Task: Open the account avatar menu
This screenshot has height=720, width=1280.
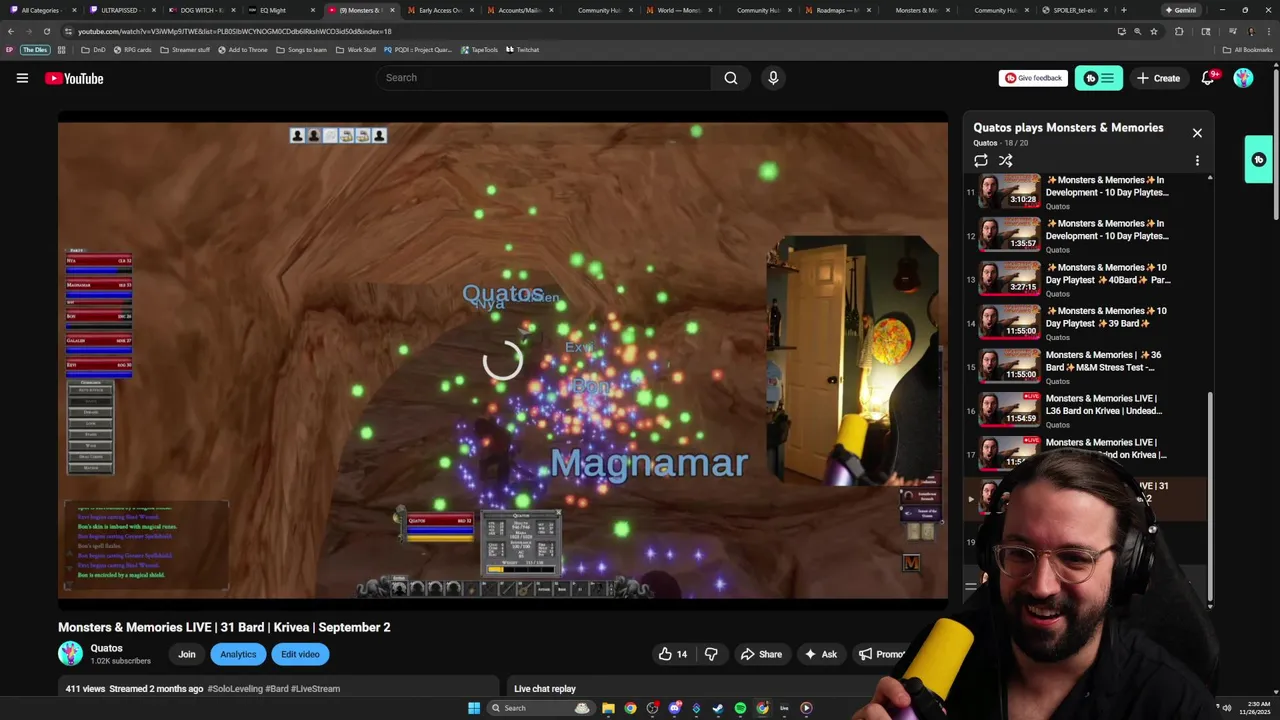Action: click(1243, 78)
